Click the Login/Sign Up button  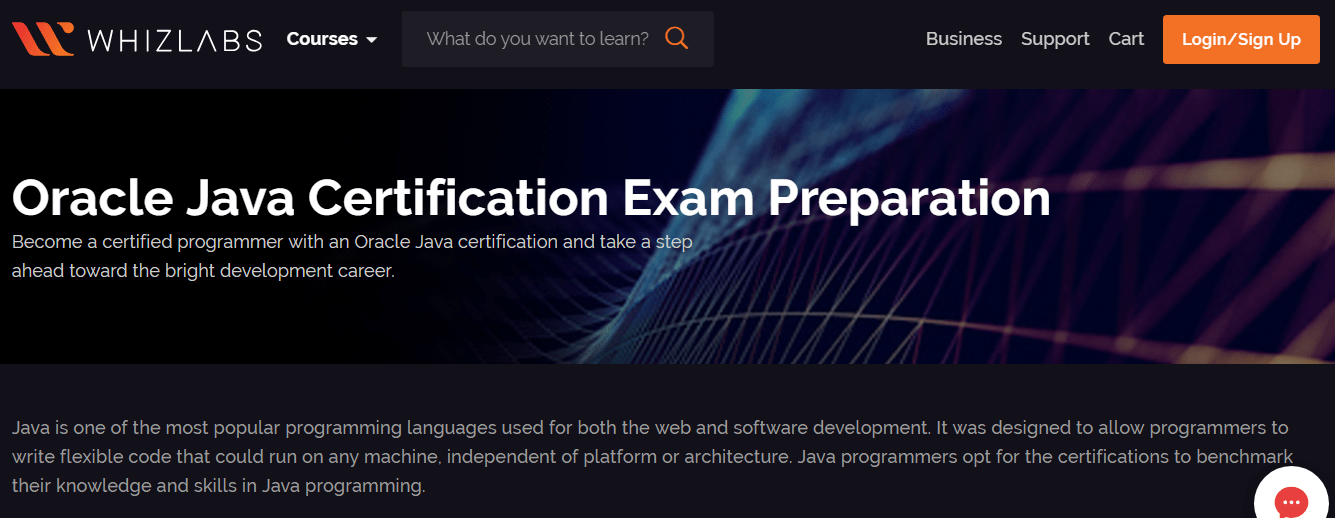[x=1241, y=40]
